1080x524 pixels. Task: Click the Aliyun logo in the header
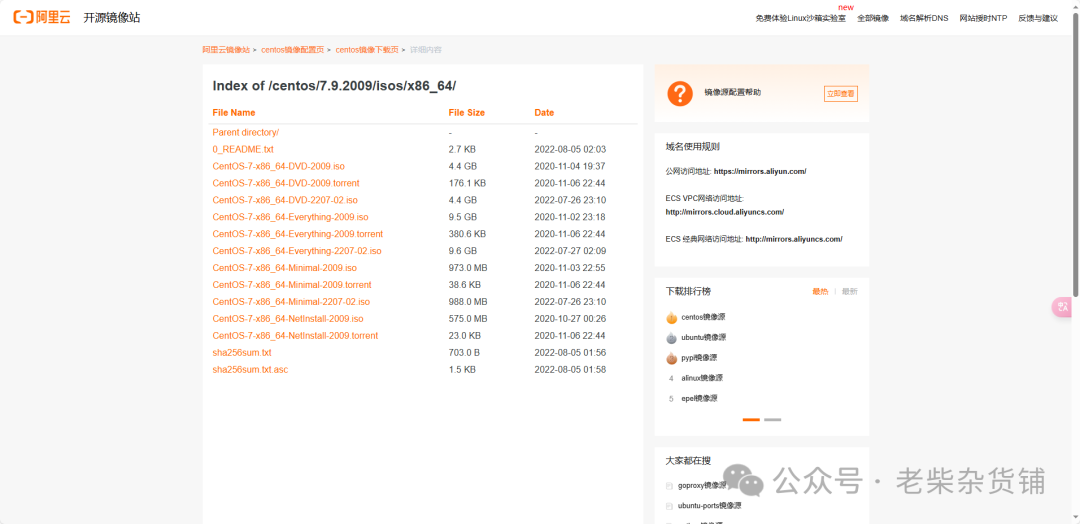coord(42,17)
